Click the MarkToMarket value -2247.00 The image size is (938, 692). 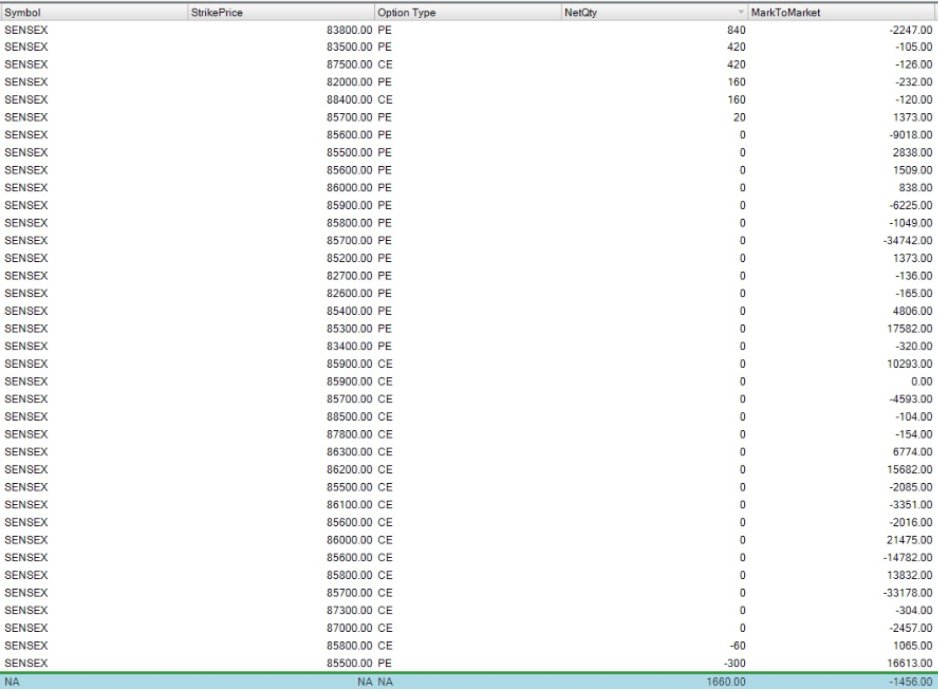(910, 30)
